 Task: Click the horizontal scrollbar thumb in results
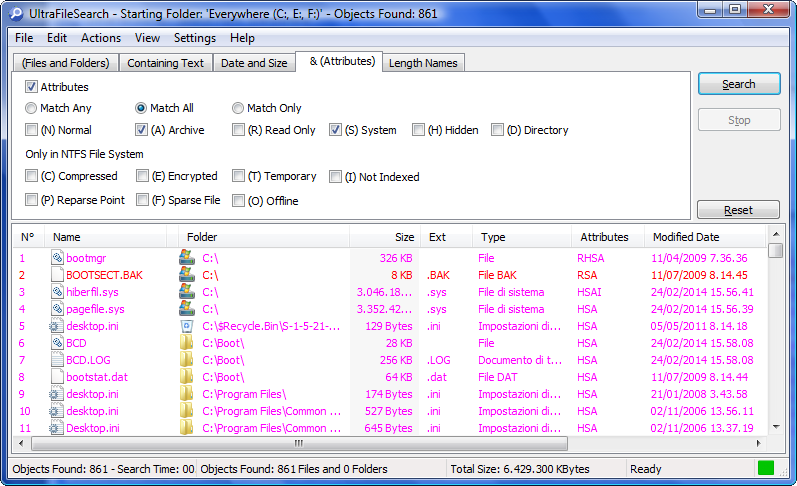tap(299, 443)
